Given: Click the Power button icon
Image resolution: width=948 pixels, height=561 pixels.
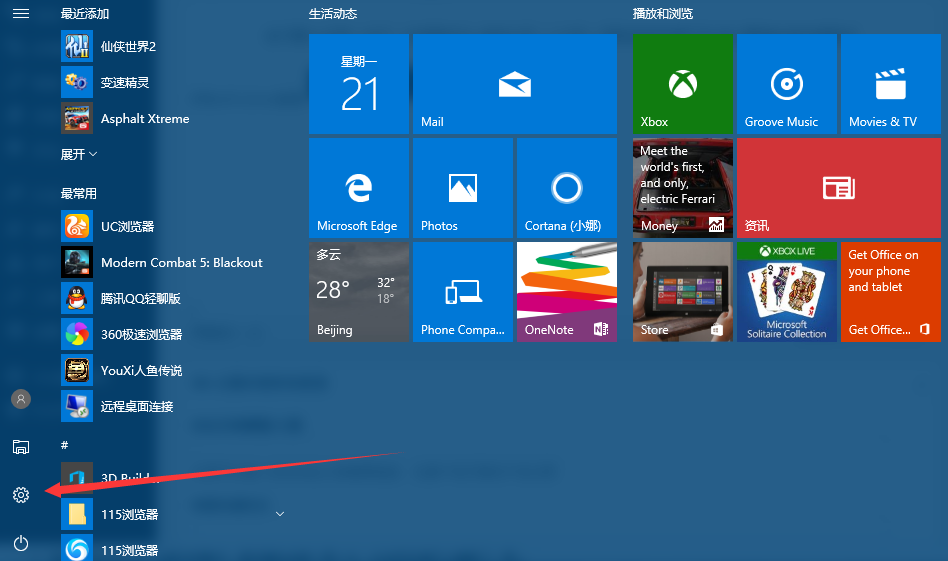Looking at the screenshot, I should tap(21, 543).
